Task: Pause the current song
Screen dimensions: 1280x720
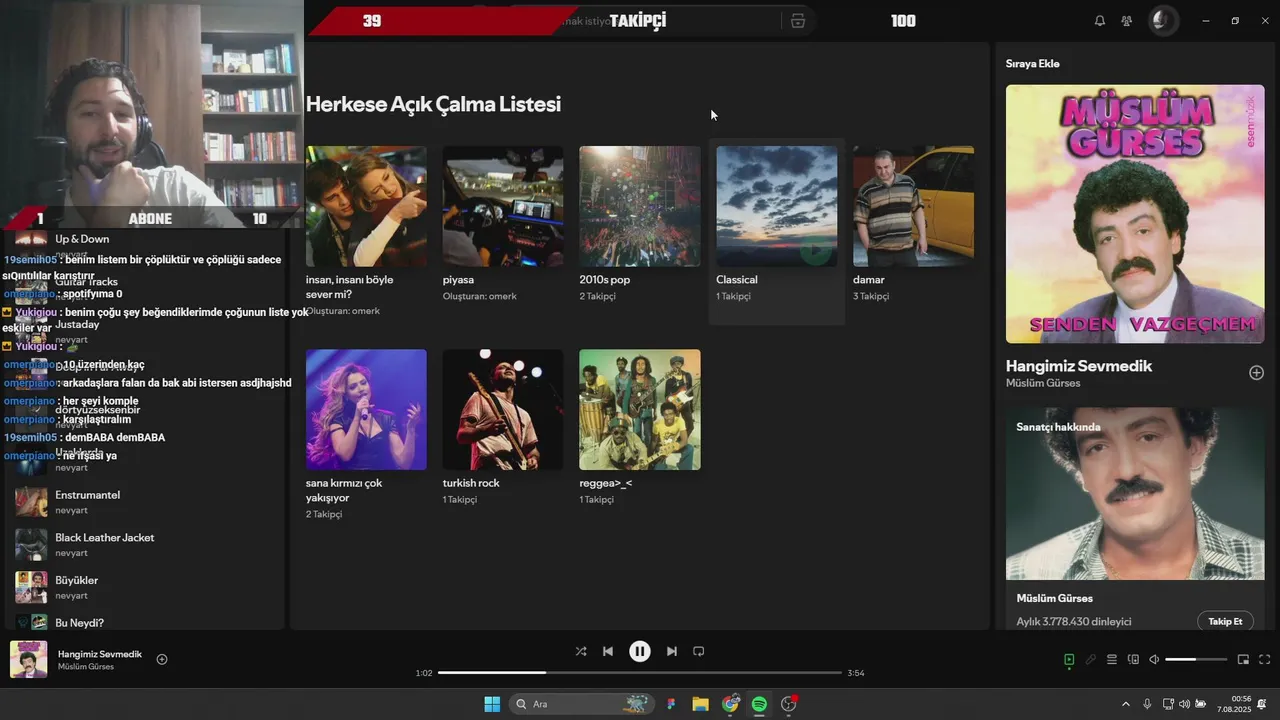Action: (x=640, y=651)
